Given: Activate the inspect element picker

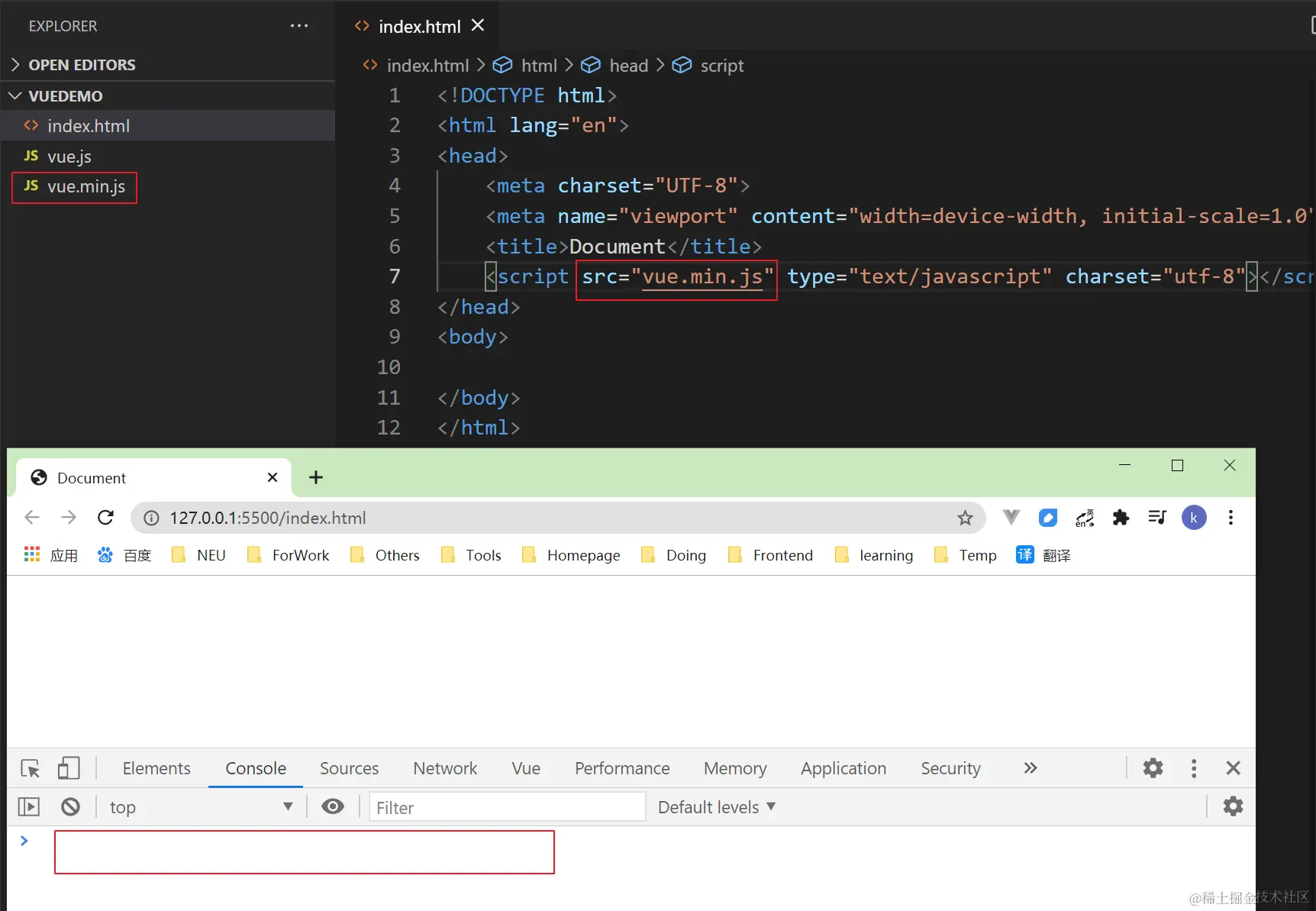Looking at the screenshot, I should (31, 768).
